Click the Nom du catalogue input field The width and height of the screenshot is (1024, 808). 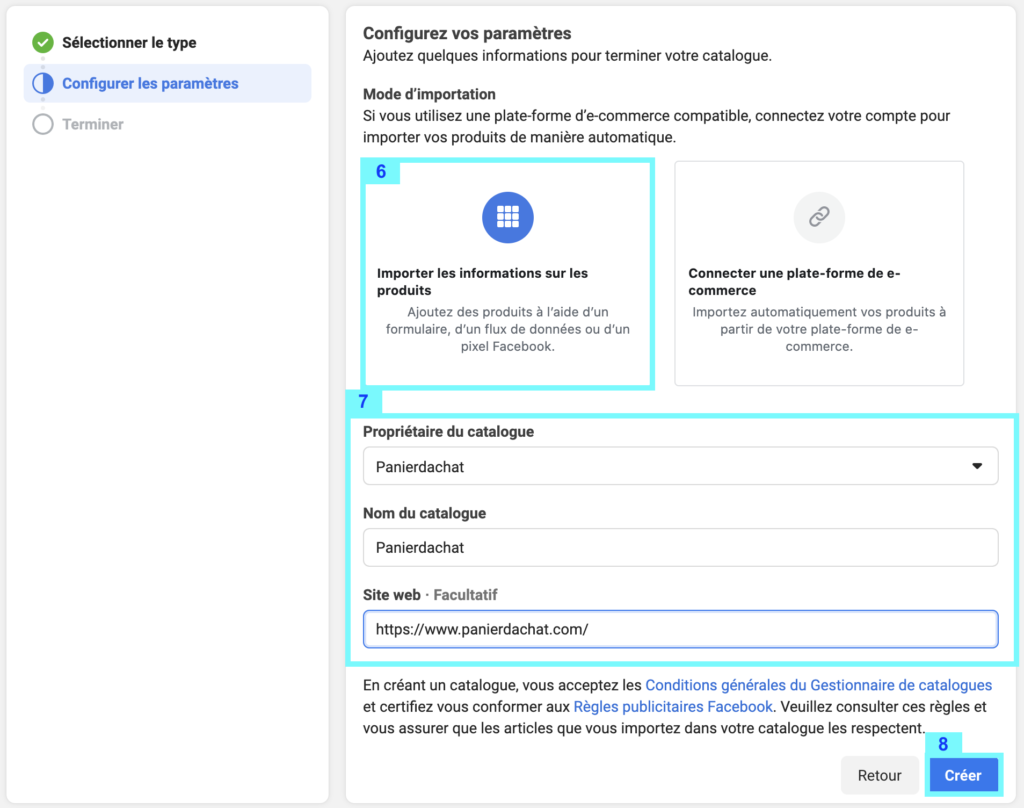coord(680,547)
